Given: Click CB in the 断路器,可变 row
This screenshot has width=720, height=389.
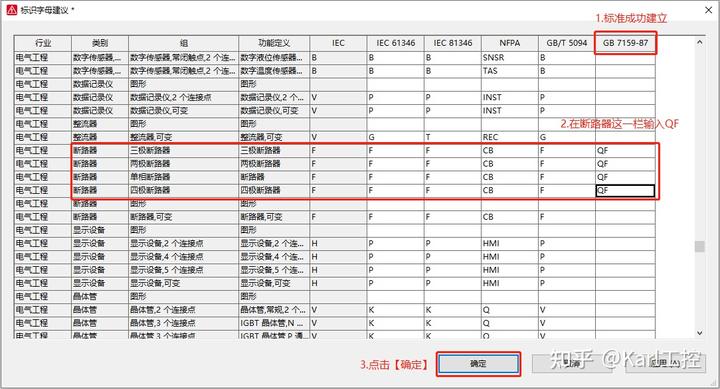Looking at the screenshot, I should [x=510, y=217].
